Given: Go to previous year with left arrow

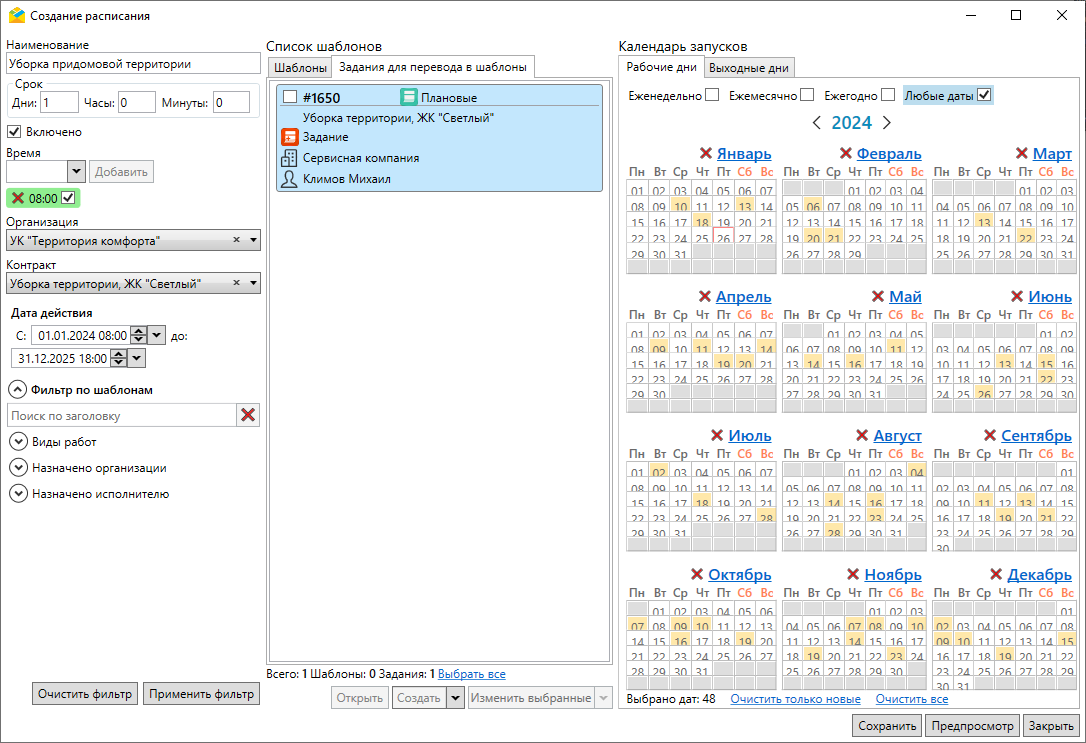Looking at the screenshot, I should click(816, 123).
